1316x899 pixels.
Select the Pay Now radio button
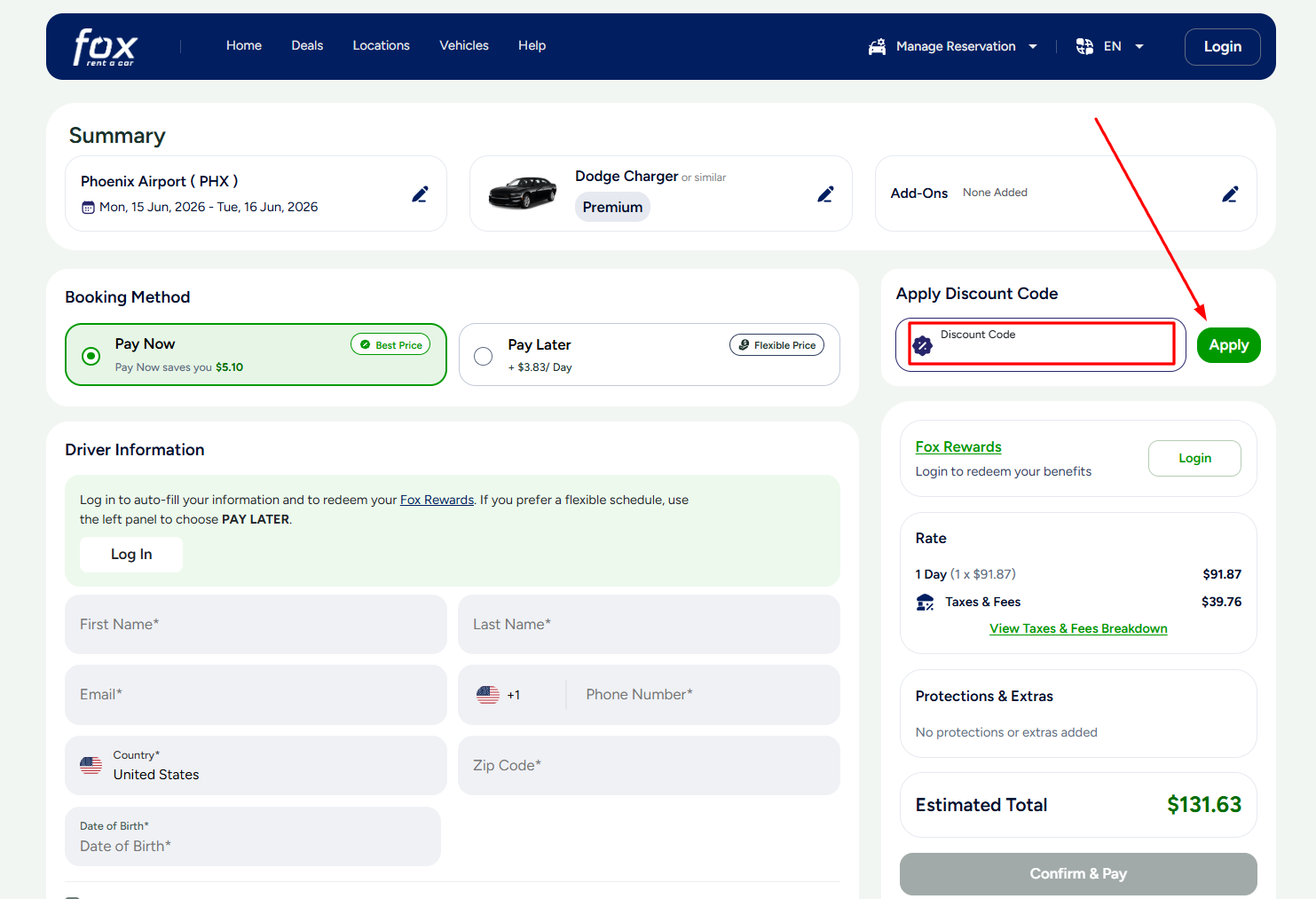click(x=91, y=356)
